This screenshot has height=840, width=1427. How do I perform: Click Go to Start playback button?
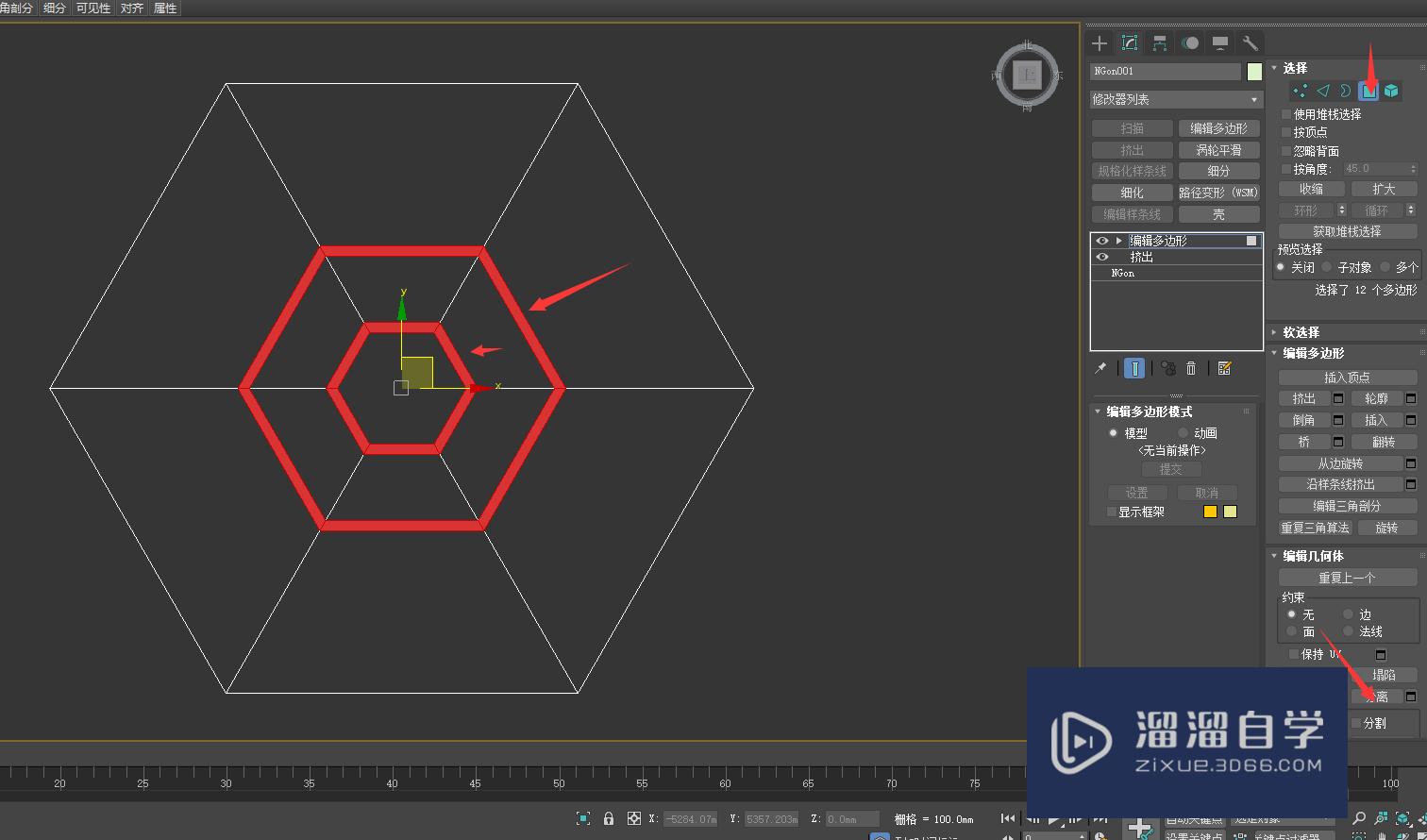[1008, 818]
